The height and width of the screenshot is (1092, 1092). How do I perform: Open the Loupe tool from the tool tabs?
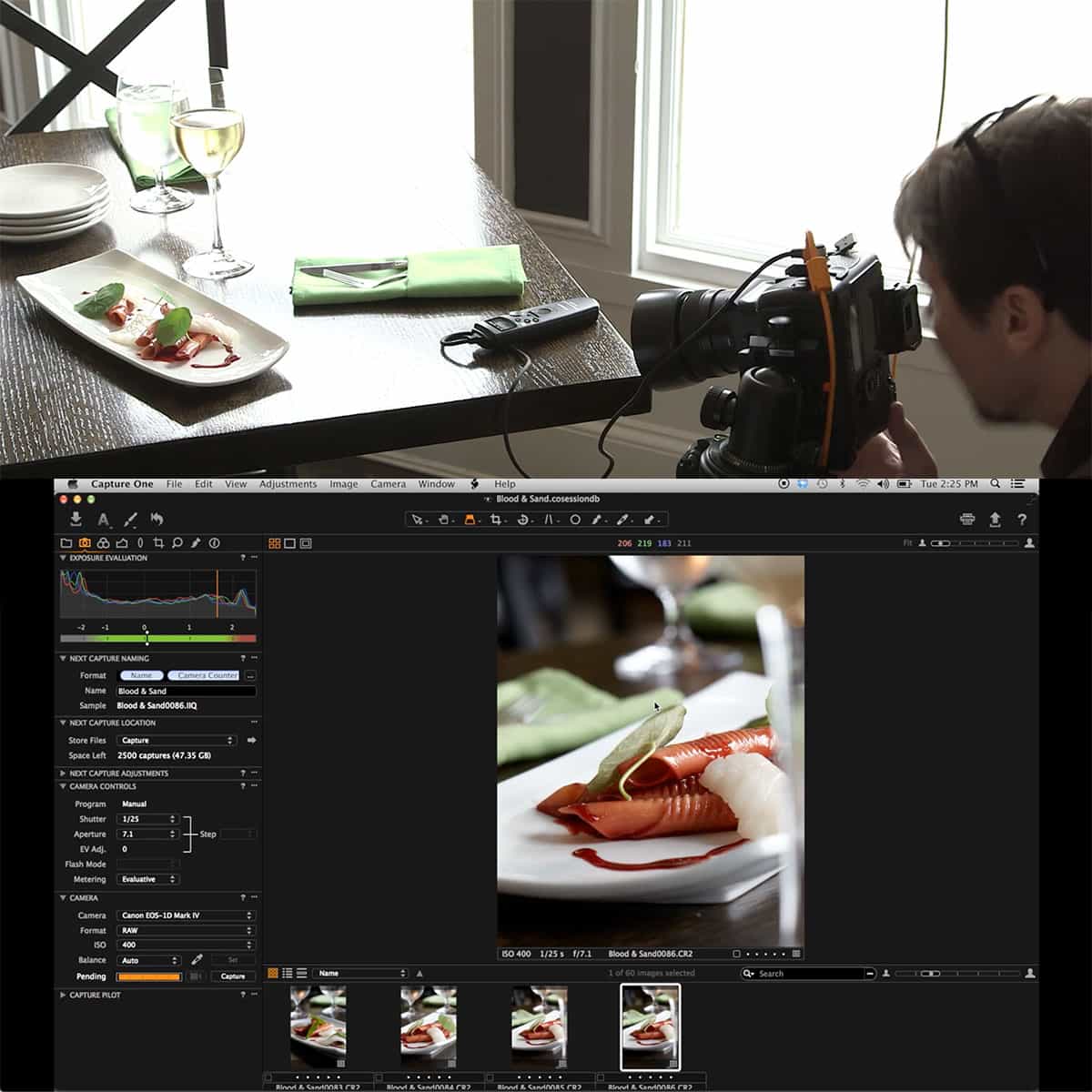tap(178, 542)
